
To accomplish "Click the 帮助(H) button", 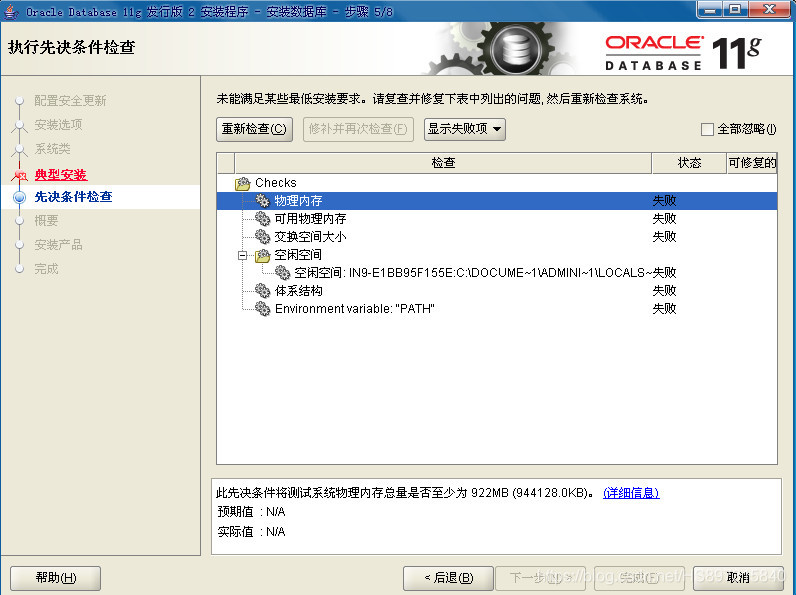I will pyautogui.click(x=55, y=578).
